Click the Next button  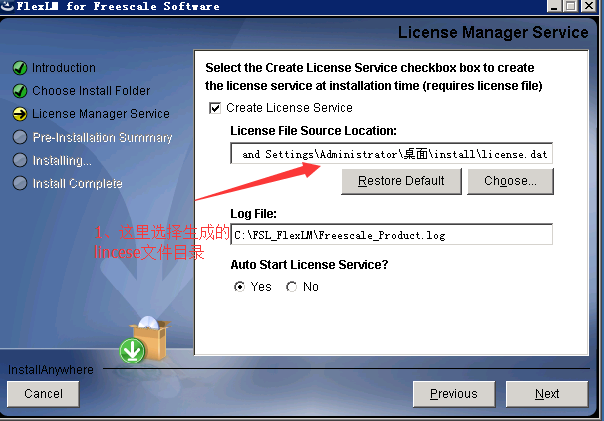(x=547, y=394)
